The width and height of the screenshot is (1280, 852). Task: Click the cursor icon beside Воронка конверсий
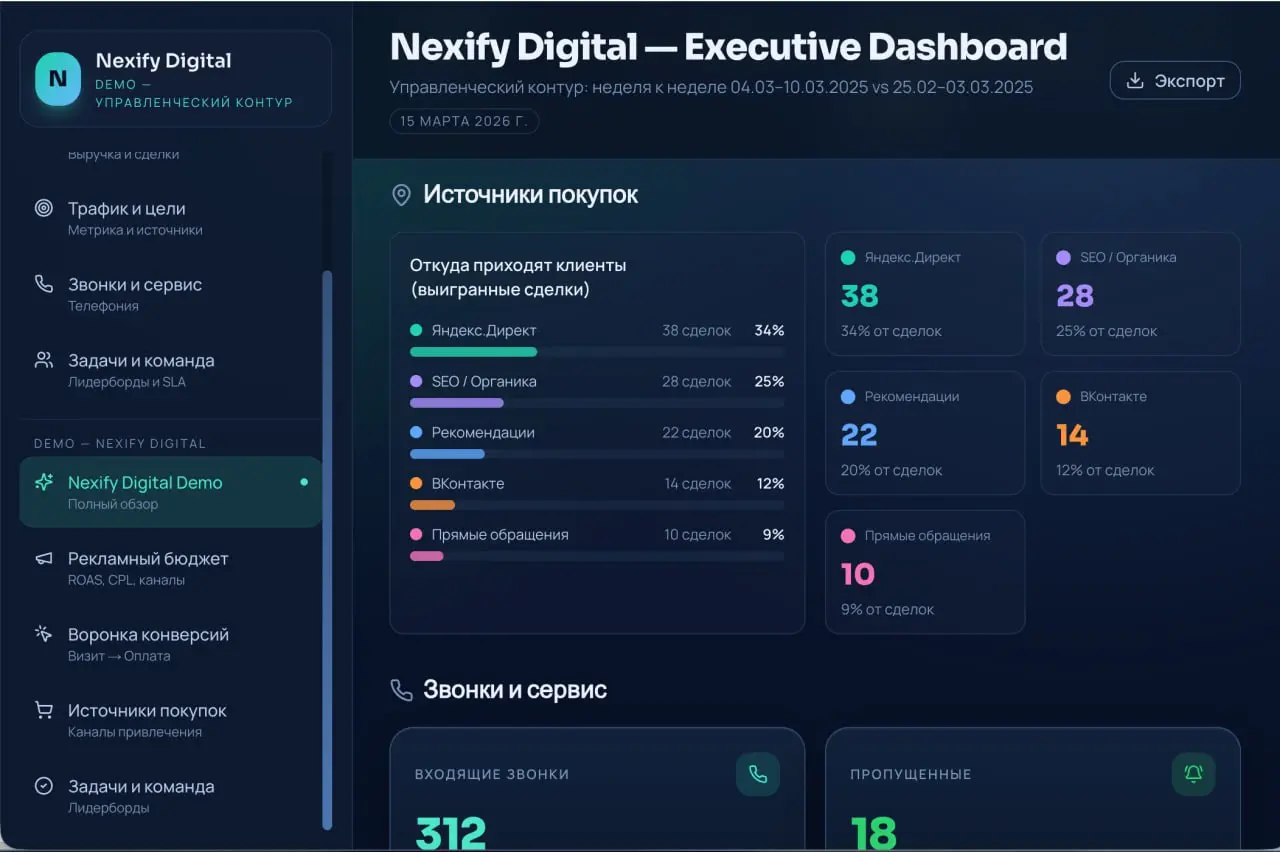pyautogui.click(x=44, y=634)
